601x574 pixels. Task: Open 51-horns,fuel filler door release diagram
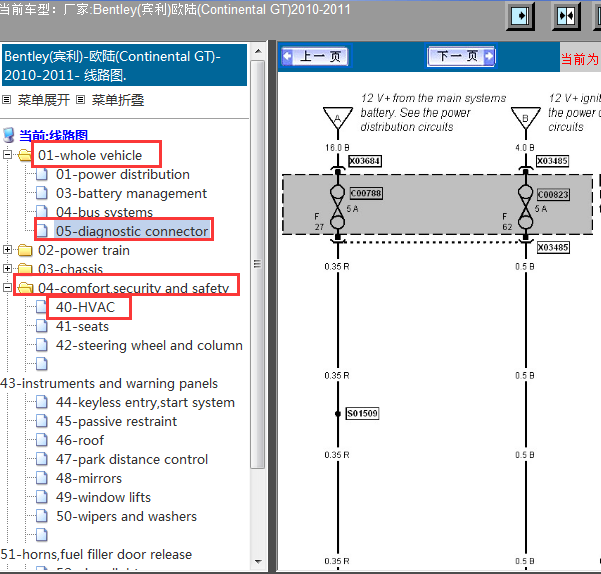coord(96,554)
